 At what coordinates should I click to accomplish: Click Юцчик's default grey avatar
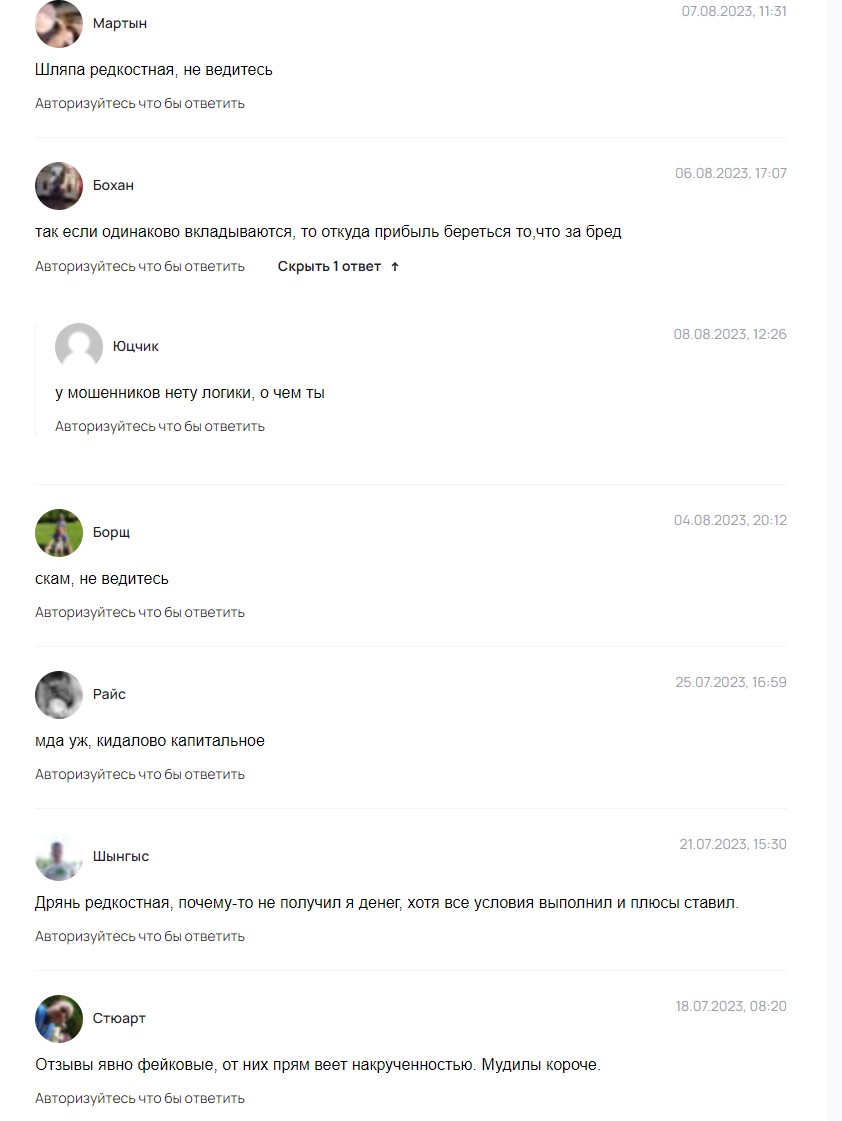(x=79, y=347)
